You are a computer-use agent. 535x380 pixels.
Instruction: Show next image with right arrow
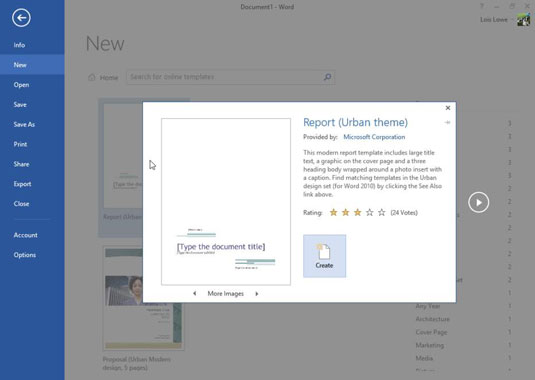257,293
